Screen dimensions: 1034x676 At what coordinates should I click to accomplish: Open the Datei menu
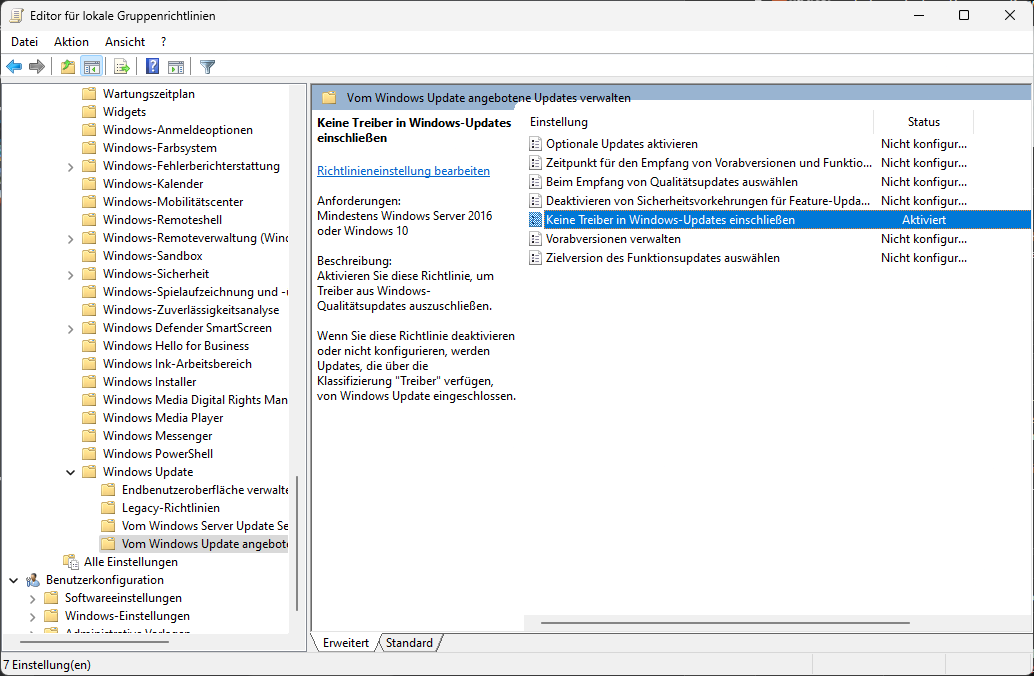(24, 42)
